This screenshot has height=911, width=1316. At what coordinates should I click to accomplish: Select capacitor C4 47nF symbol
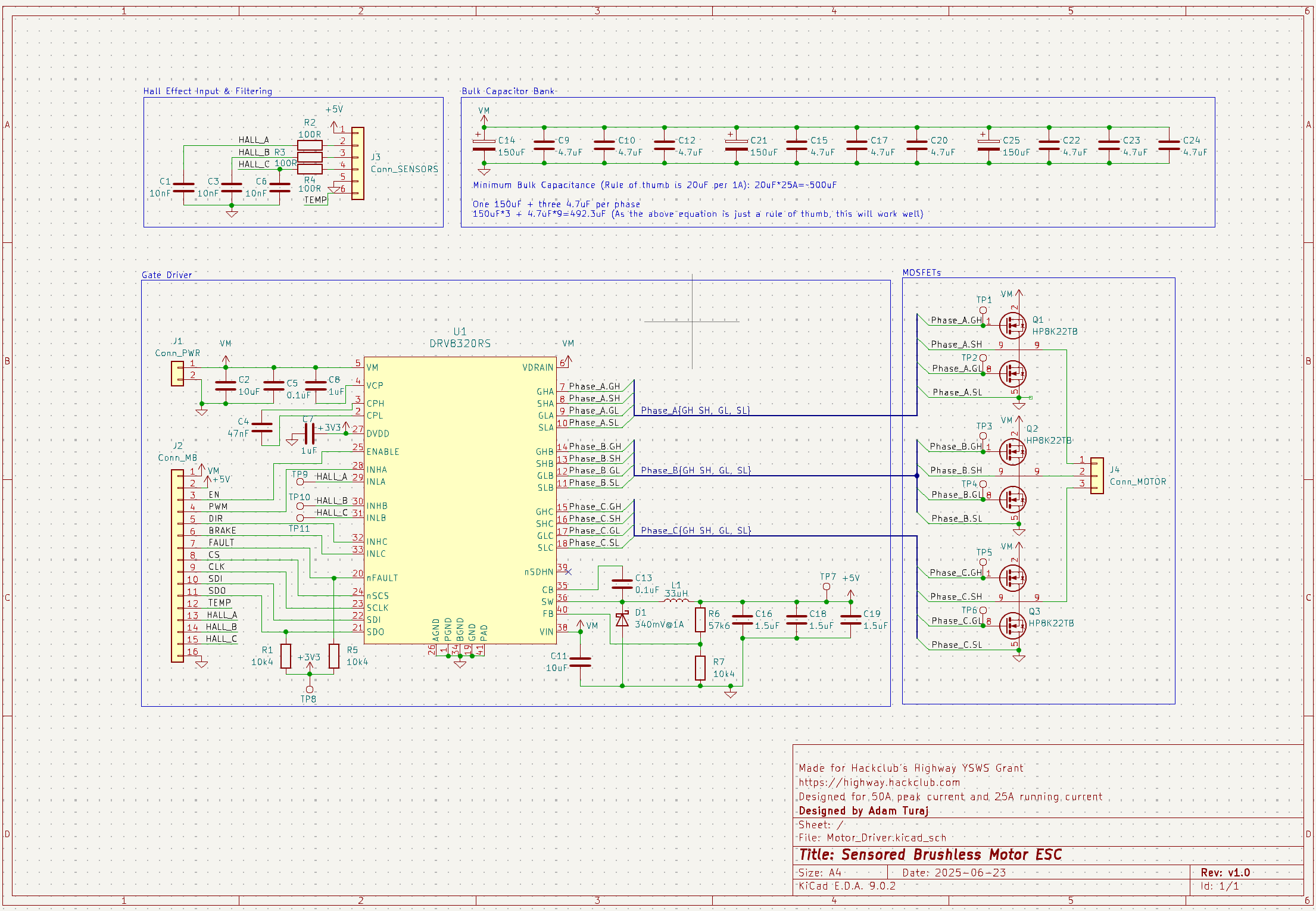[262, 427]
